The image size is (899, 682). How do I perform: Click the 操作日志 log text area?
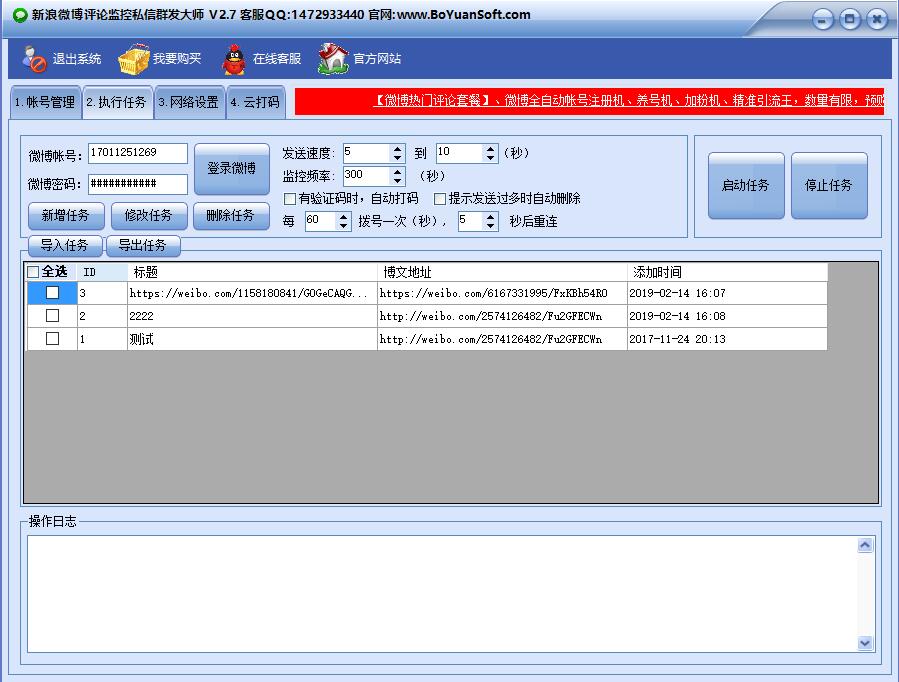click(443, 594)
